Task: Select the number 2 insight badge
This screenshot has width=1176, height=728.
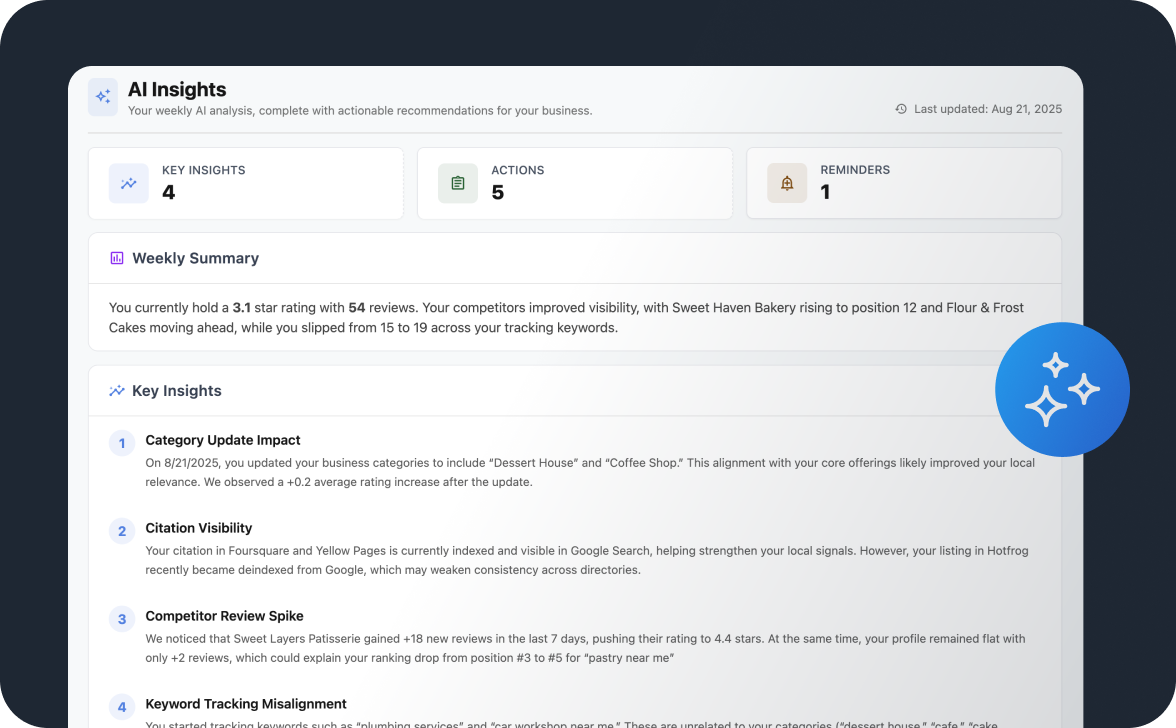Action: coord(122,532)
